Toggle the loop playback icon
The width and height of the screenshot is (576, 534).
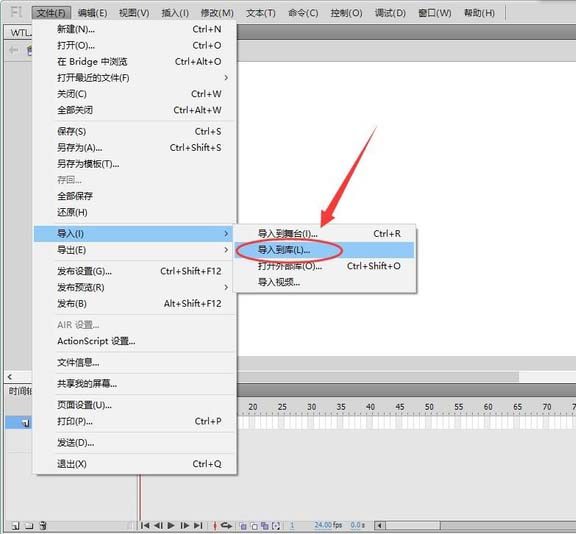[x=227, y=526]
